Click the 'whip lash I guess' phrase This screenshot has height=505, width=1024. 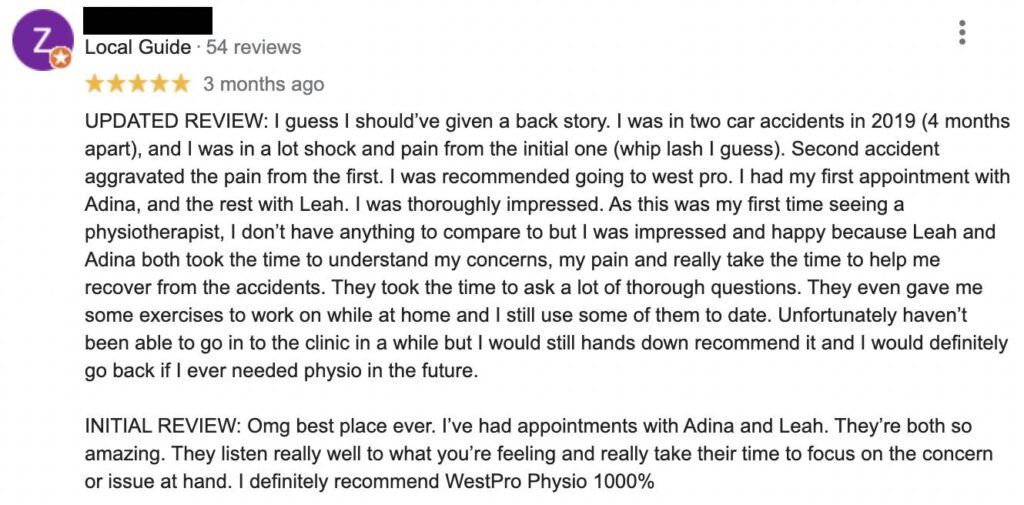pos(699,150)
